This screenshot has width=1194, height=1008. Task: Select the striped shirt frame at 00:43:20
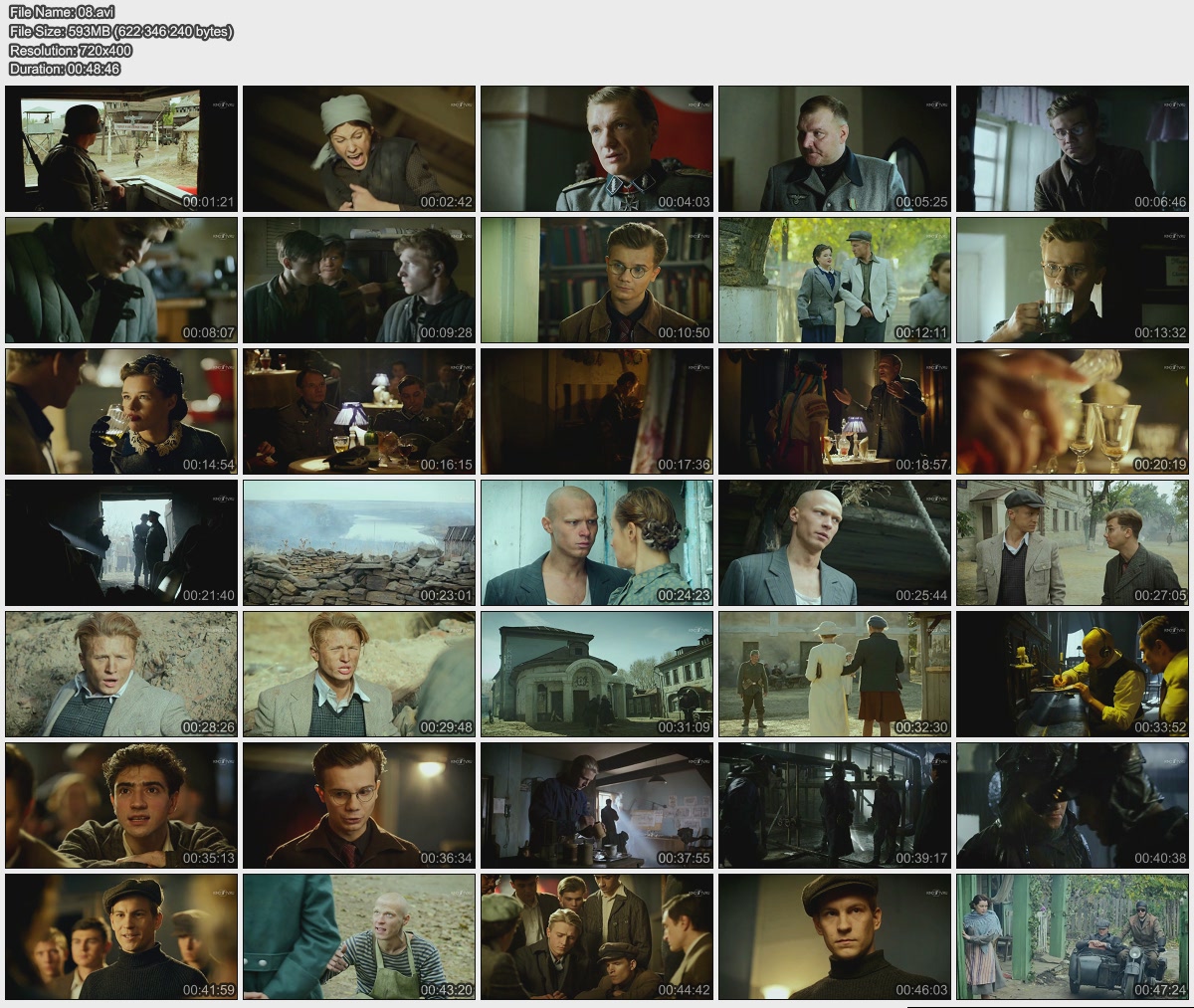pyautogui.click(x=359, y=936)
